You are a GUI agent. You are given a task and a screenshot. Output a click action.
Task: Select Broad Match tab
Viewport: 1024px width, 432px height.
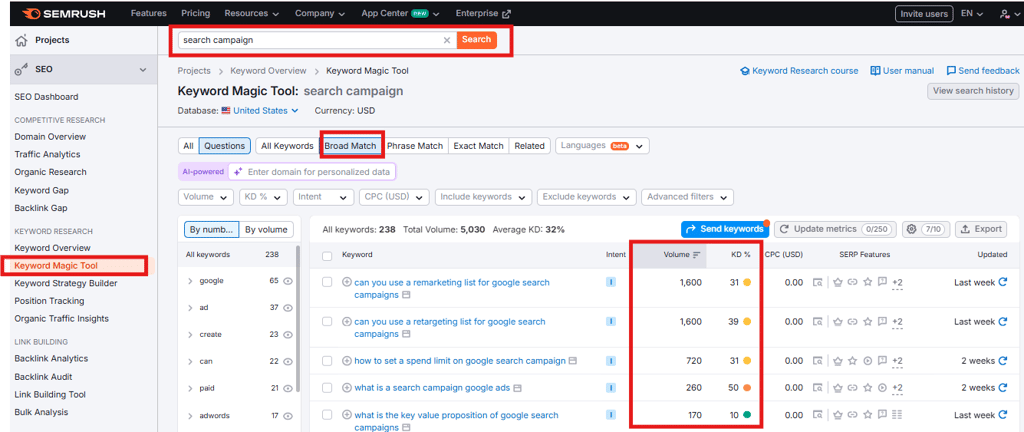pyautogui.click(x=351, y=146)
